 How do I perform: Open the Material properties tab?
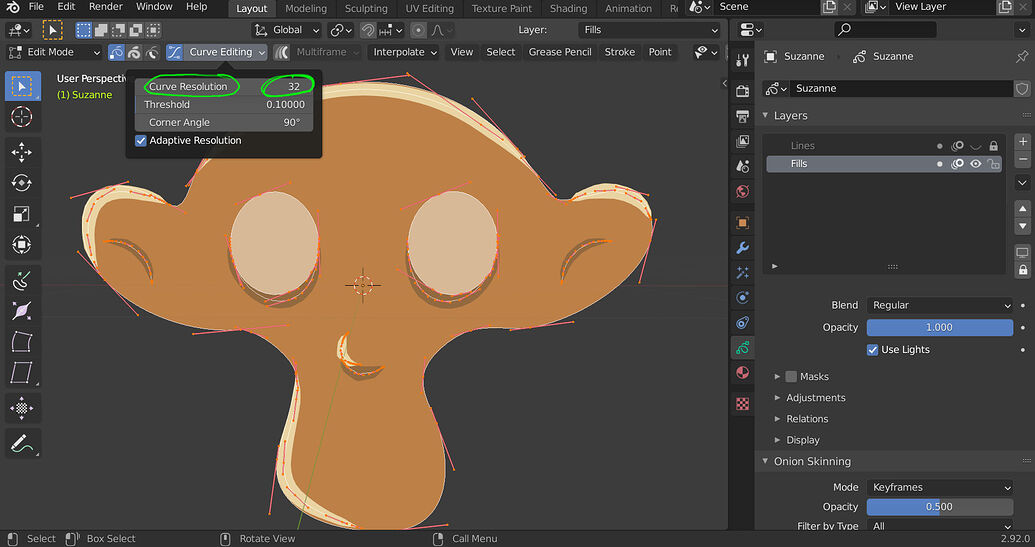click(743, 373)
